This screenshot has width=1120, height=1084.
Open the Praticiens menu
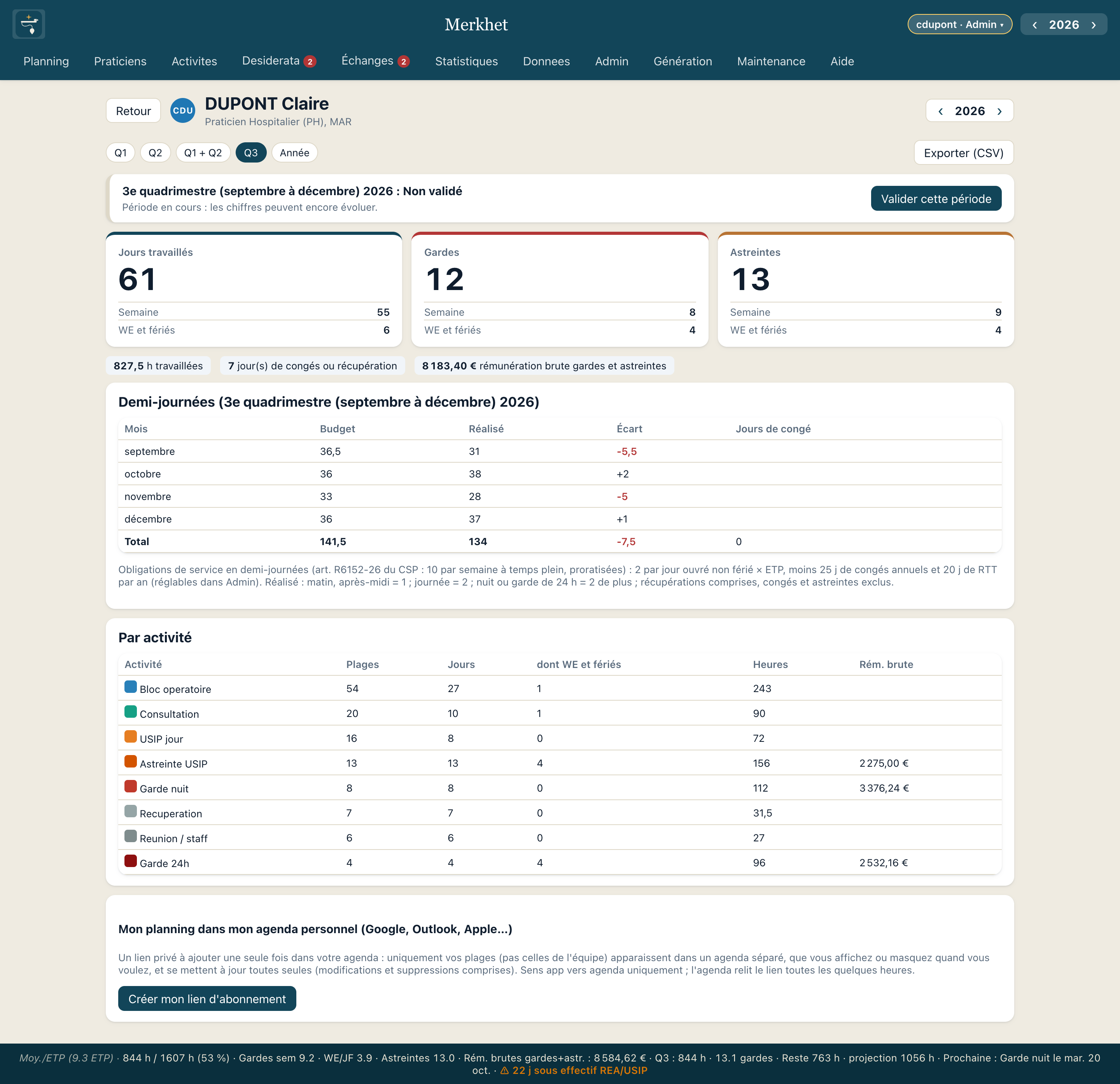click(x=121, y=61)
